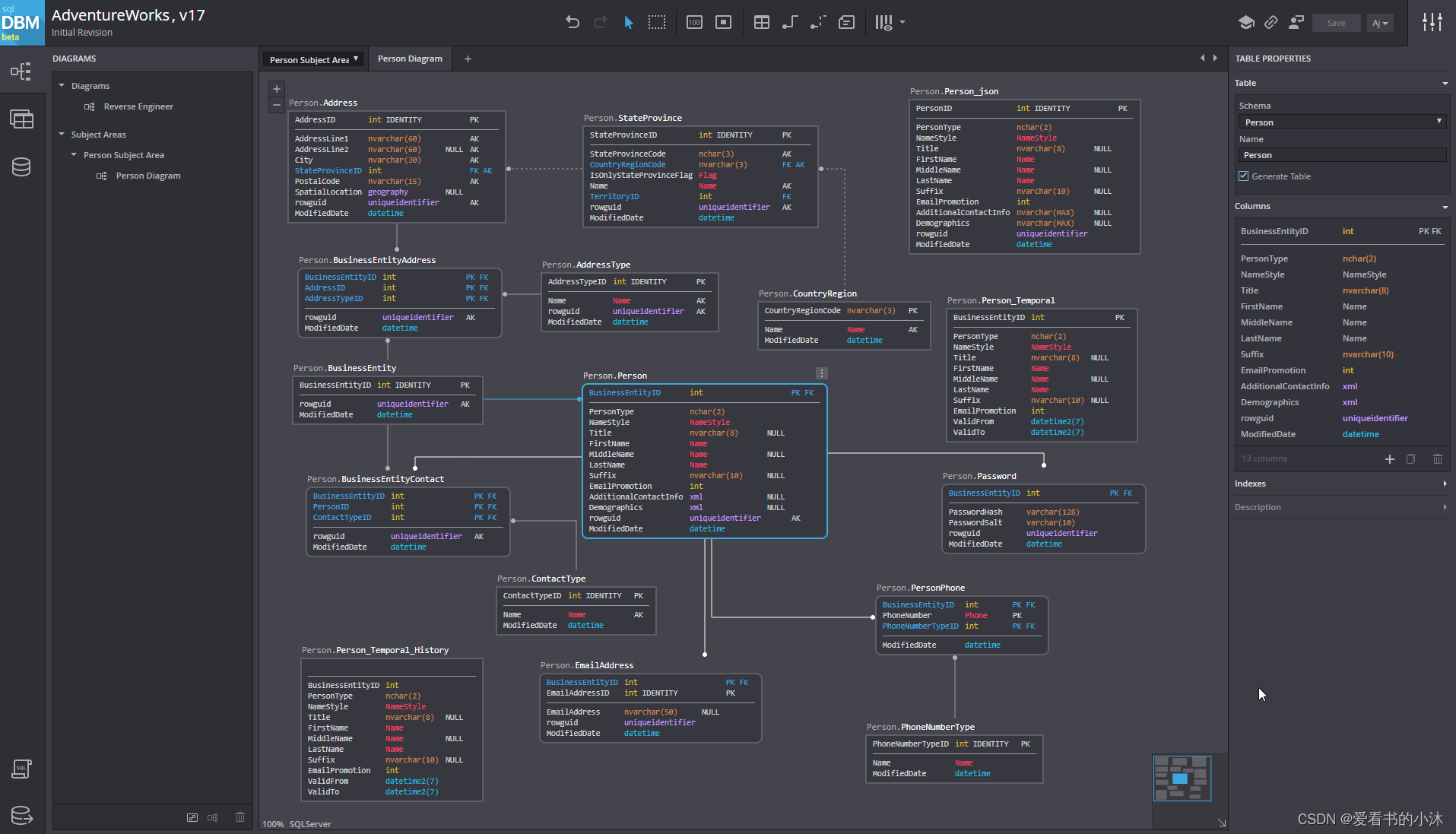
Task: Open the database sidebar icon
Action: pyautogui.click(x=21, y=166)
